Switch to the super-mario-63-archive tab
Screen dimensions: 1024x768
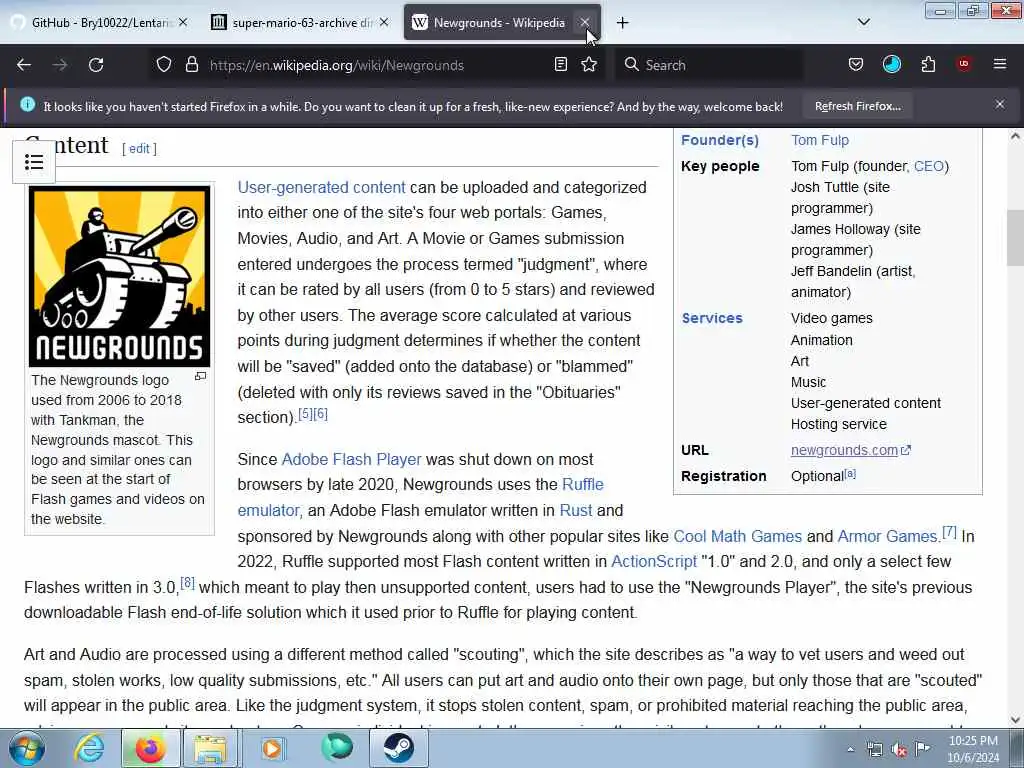300,22
